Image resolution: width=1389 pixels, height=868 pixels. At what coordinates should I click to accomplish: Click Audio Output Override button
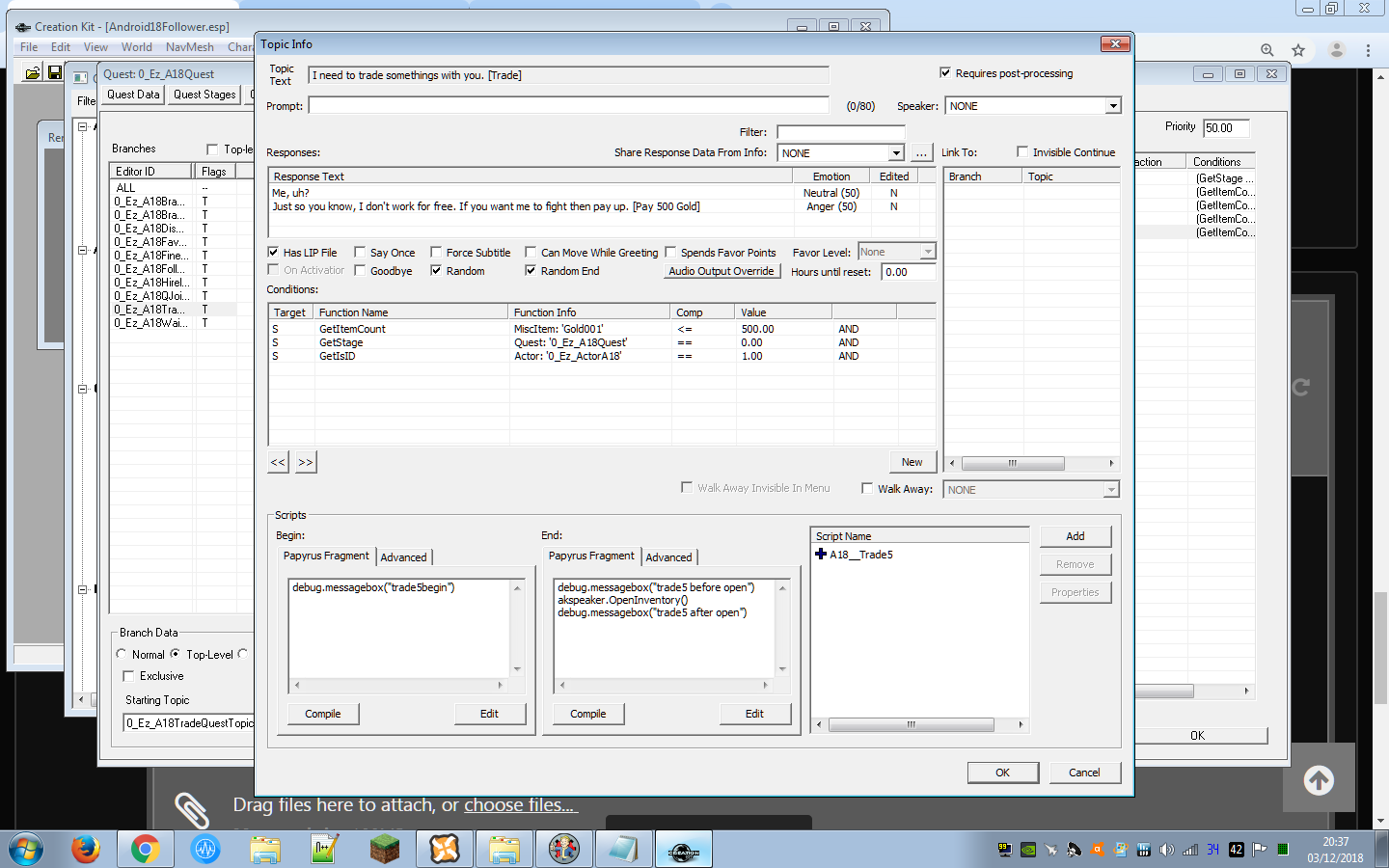click(x=722, y=271)
